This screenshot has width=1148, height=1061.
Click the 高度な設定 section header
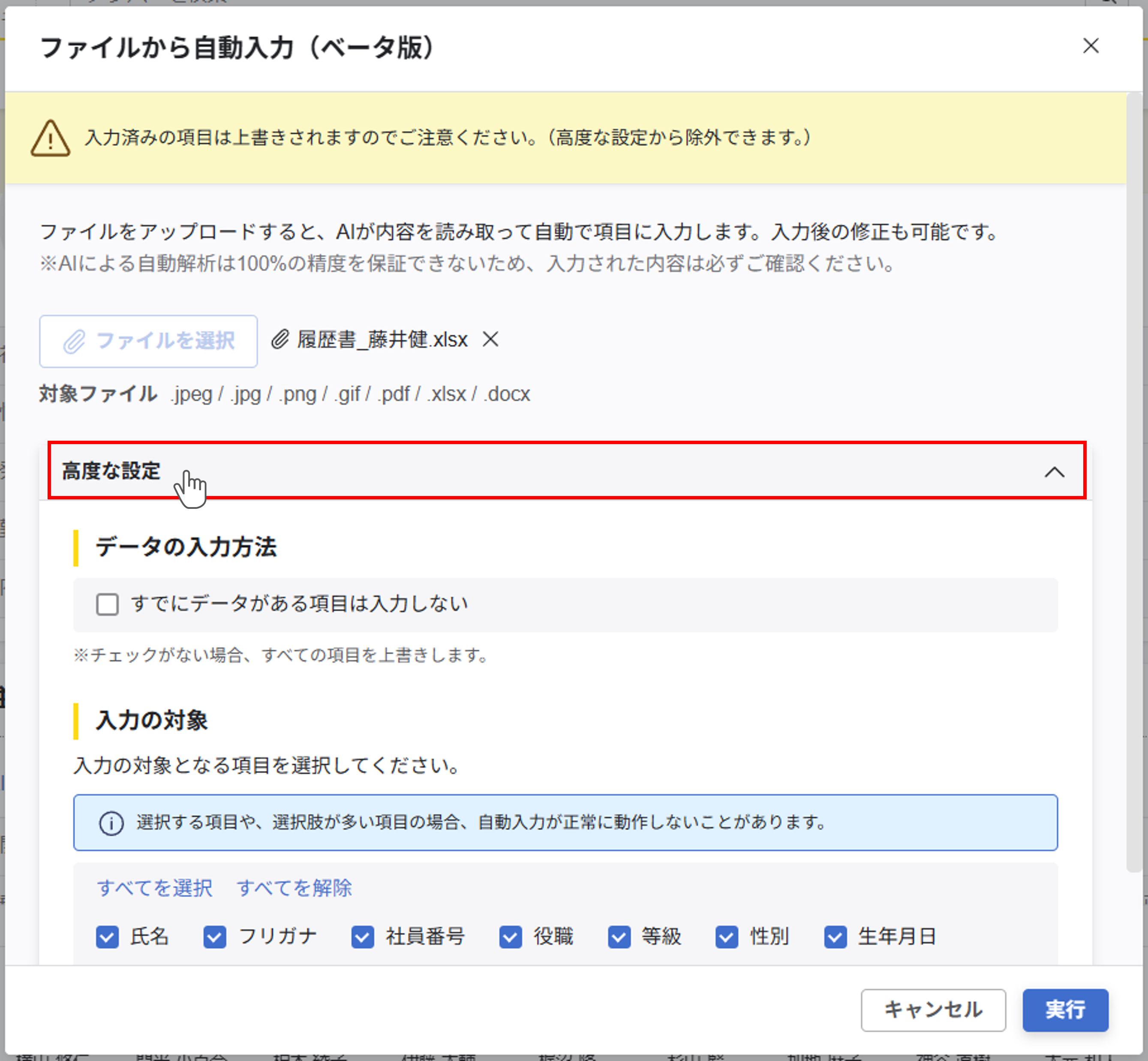point(111,471)
